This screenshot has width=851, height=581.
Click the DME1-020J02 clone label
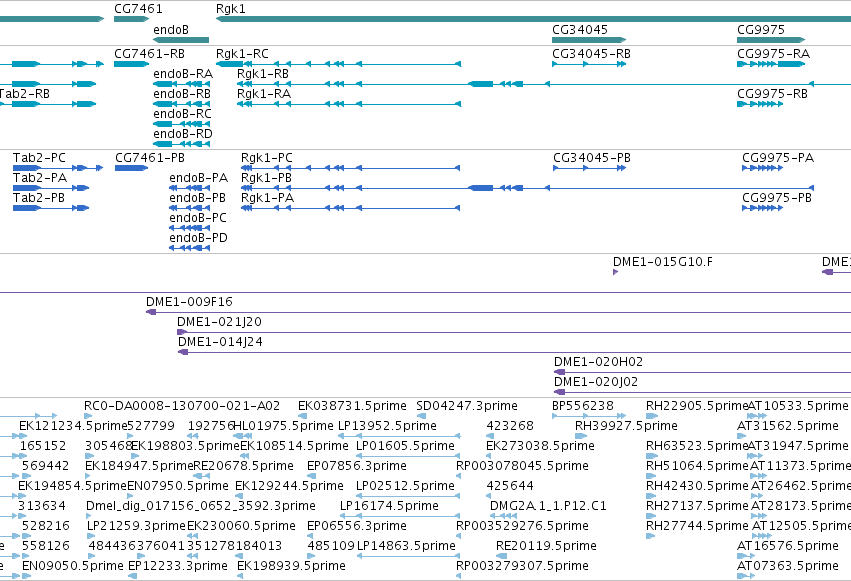tap(596, 382)
